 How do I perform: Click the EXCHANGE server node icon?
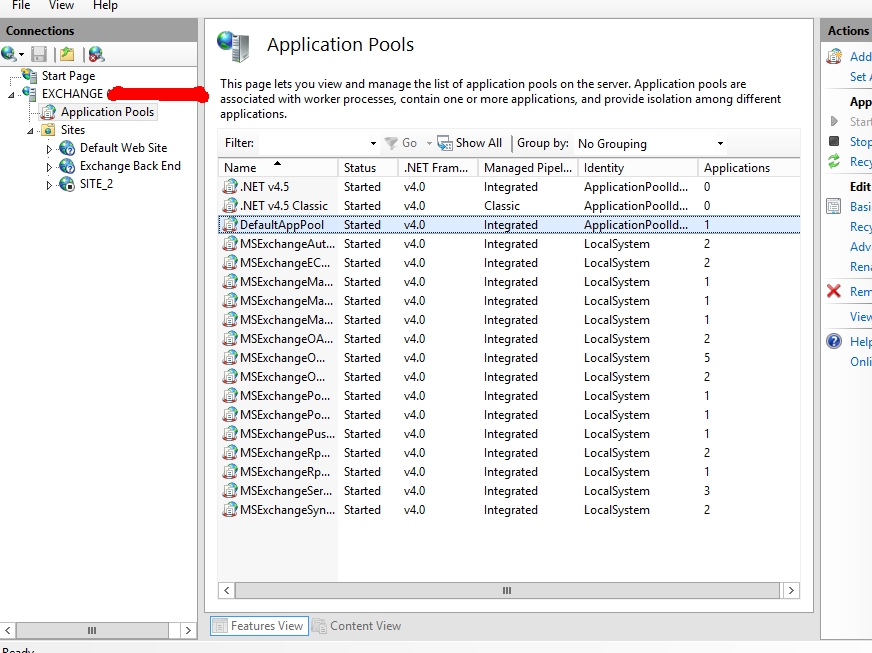click(29, 93)
